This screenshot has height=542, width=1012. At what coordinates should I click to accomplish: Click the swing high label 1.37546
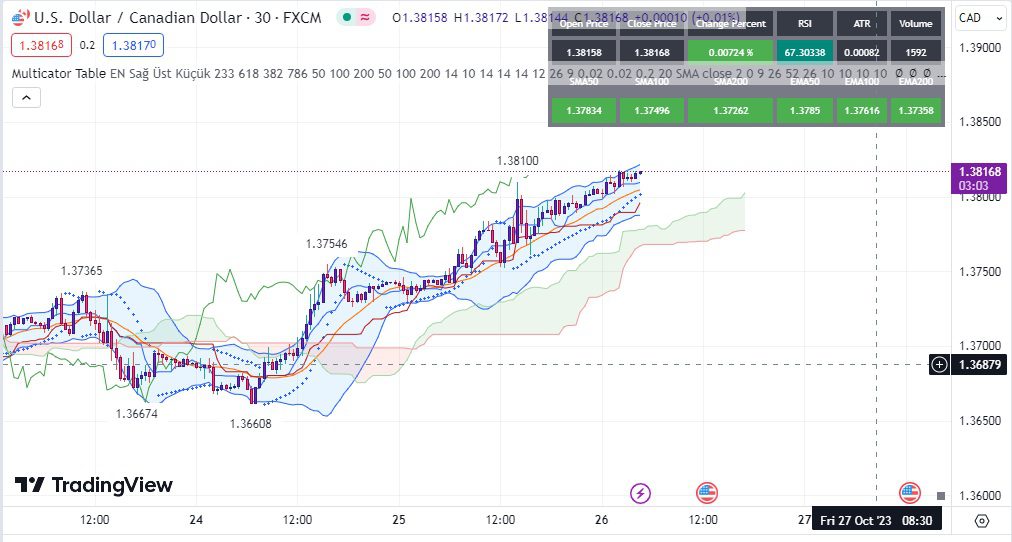tap(327, 244)
